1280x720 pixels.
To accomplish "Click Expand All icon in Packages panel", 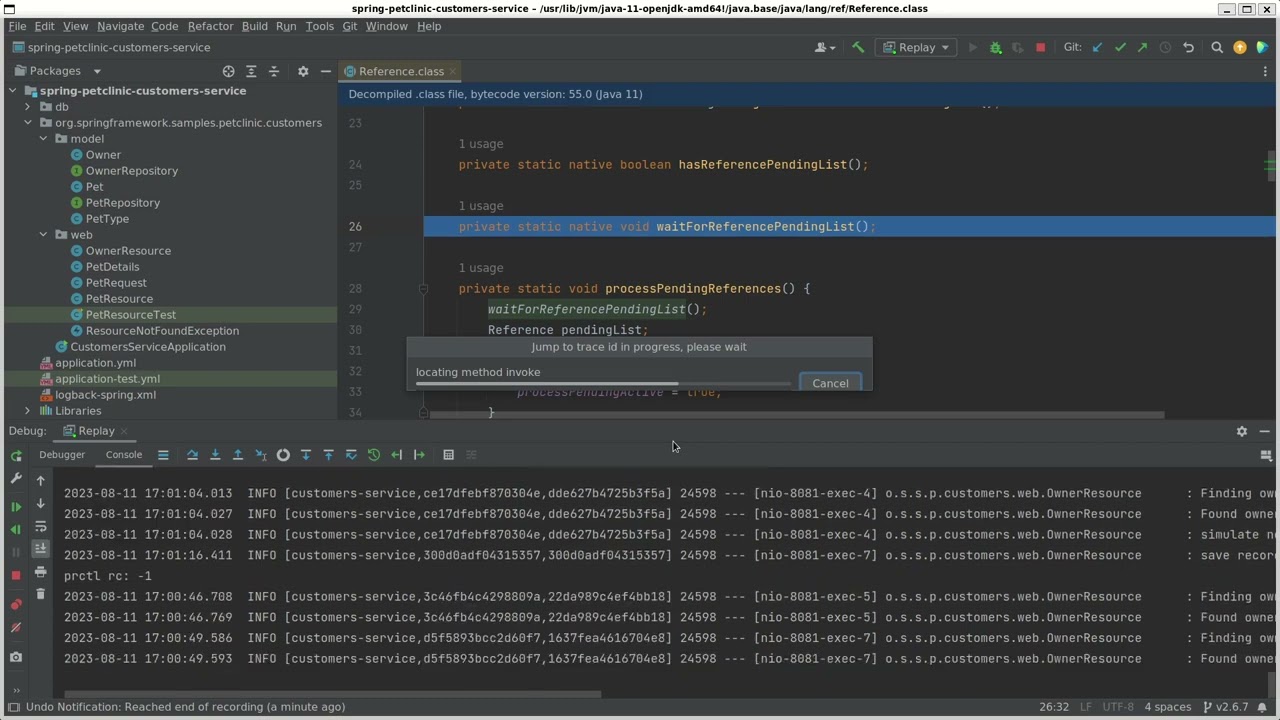I will (x=251, y=71).
